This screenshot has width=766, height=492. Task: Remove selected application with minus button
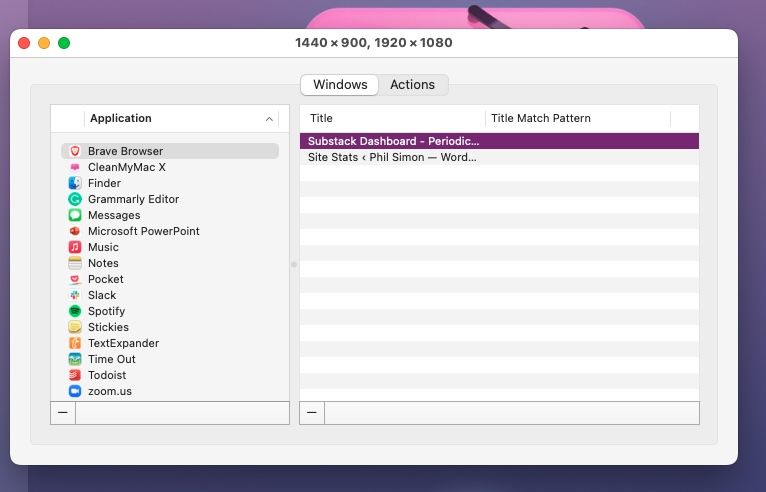point(62,413)
